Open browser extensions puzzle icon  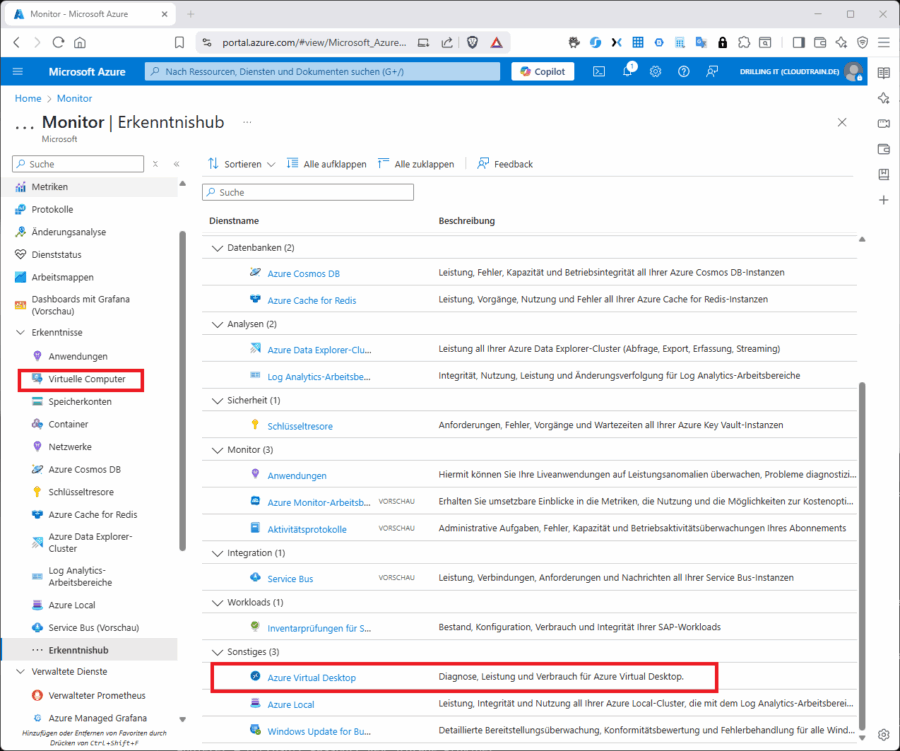(x=744, y=42)
